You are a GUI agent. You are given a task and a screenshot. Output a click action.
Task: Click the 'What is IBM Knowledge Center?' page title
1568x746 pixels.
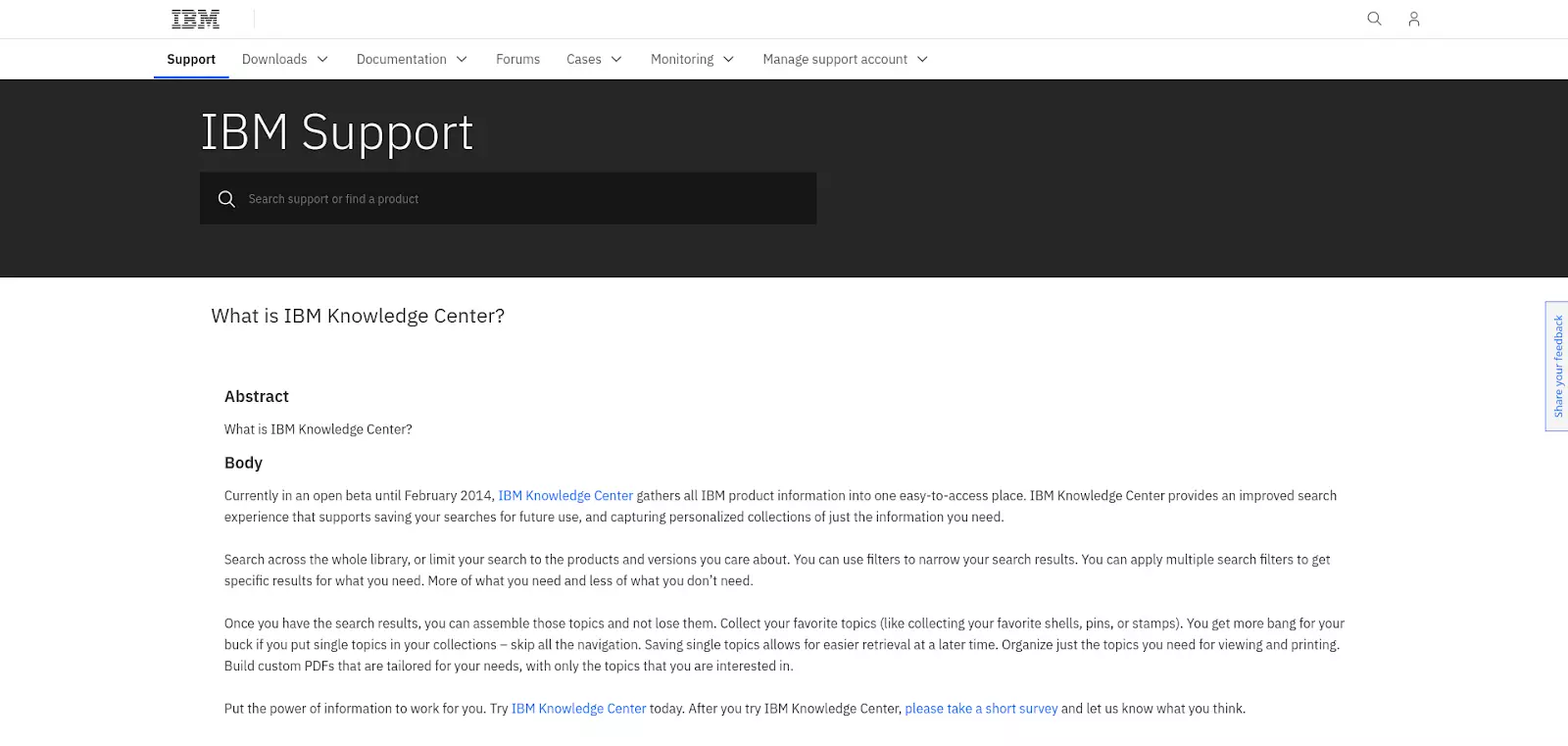coord(358,316)
